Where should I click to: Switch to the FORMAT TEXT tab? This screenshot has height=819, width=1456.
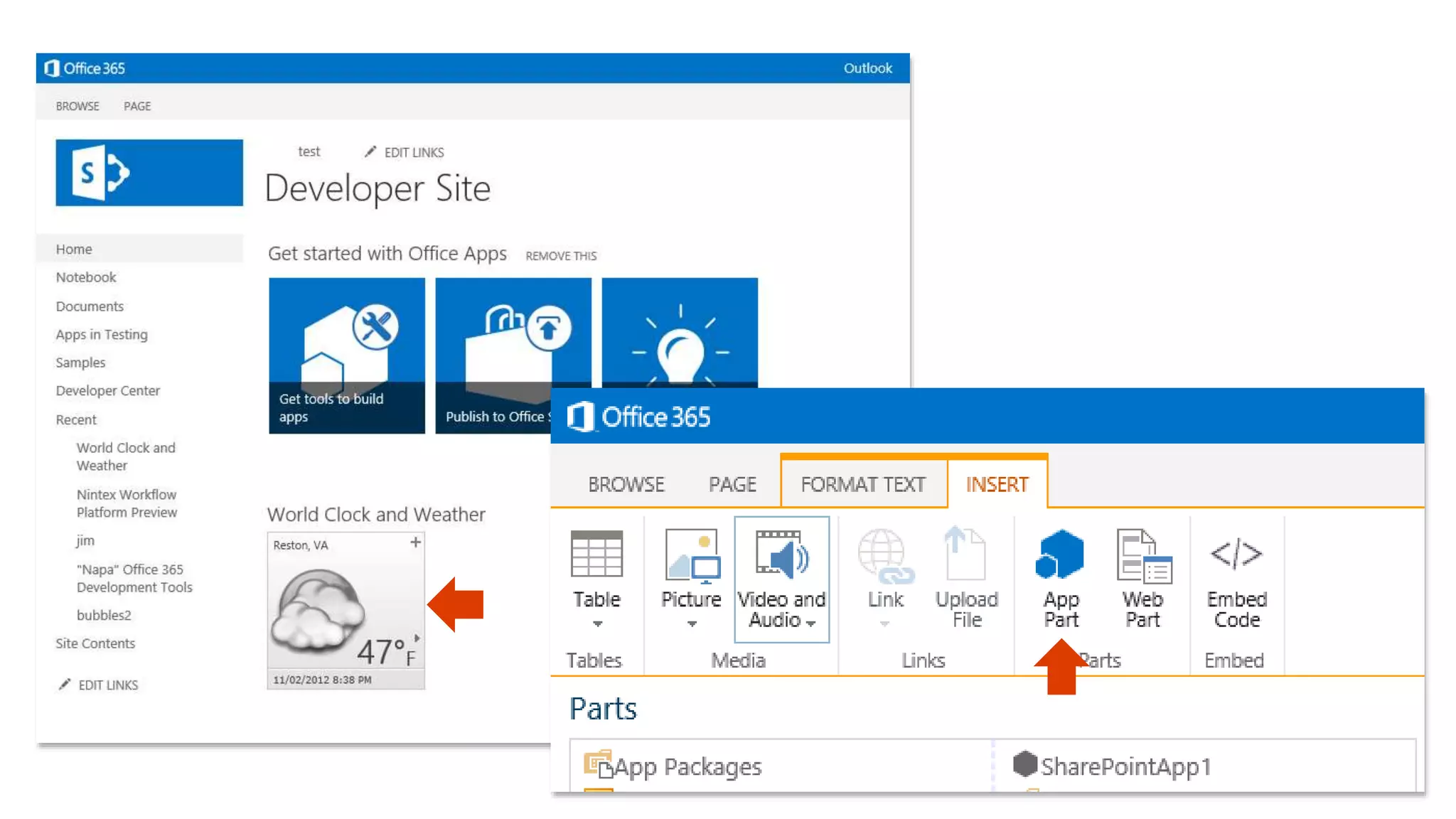pyautogui.click(x=863, y=485)
